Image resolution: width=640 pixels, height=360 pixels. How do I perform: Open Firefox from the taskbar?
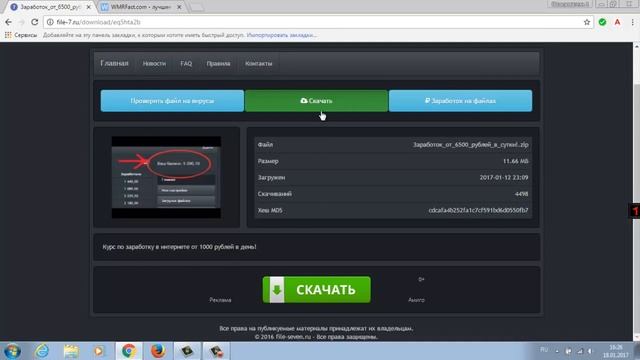point(158,351)
